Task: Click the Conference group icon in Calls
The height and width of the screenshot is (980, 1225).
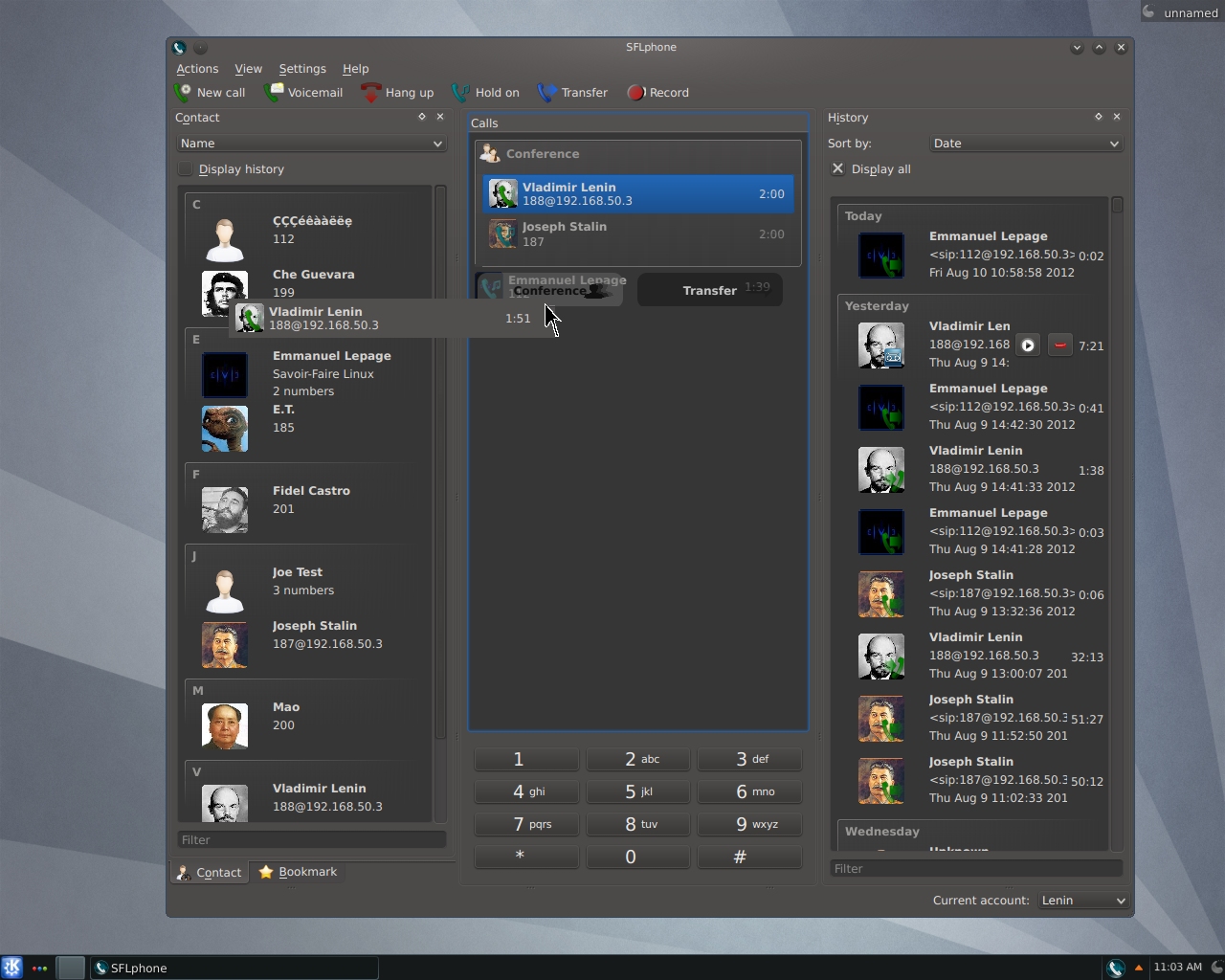Action: (x=490, y=153)
